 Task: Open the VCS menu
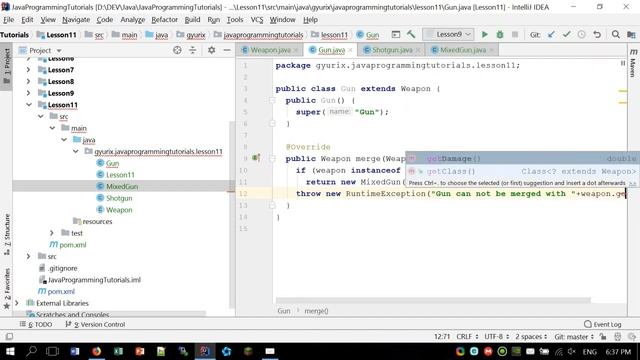click(x=257, y=20)
